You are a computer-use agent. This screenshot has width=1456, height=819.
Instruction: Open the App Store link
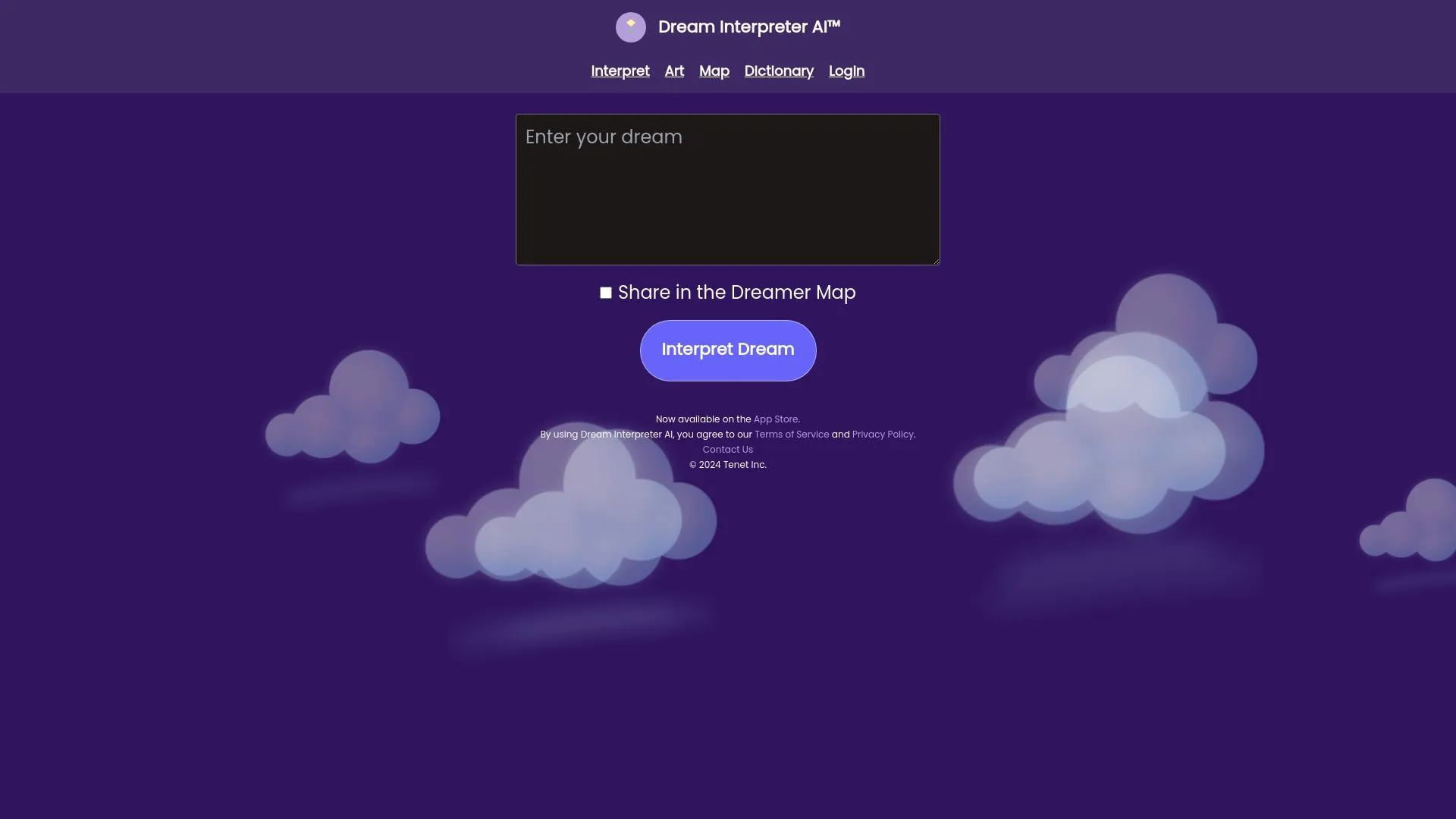(775, 419)
